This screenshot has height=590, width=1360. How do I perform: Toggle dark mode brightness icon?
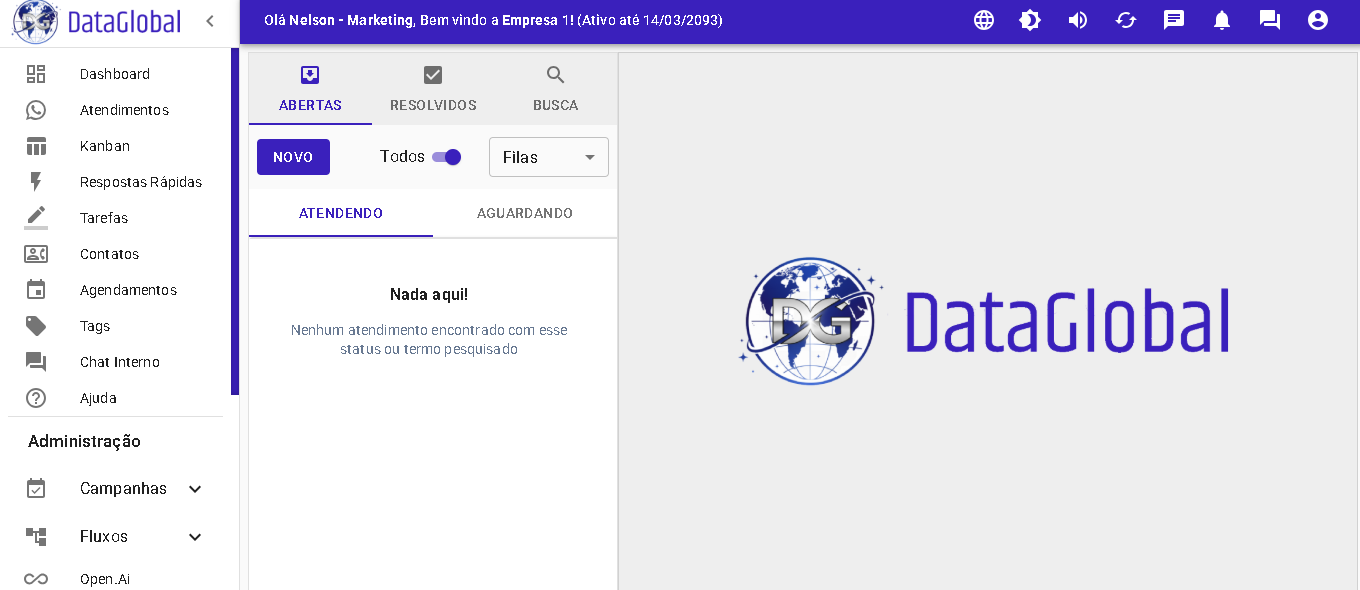[x=1030, y=20]
